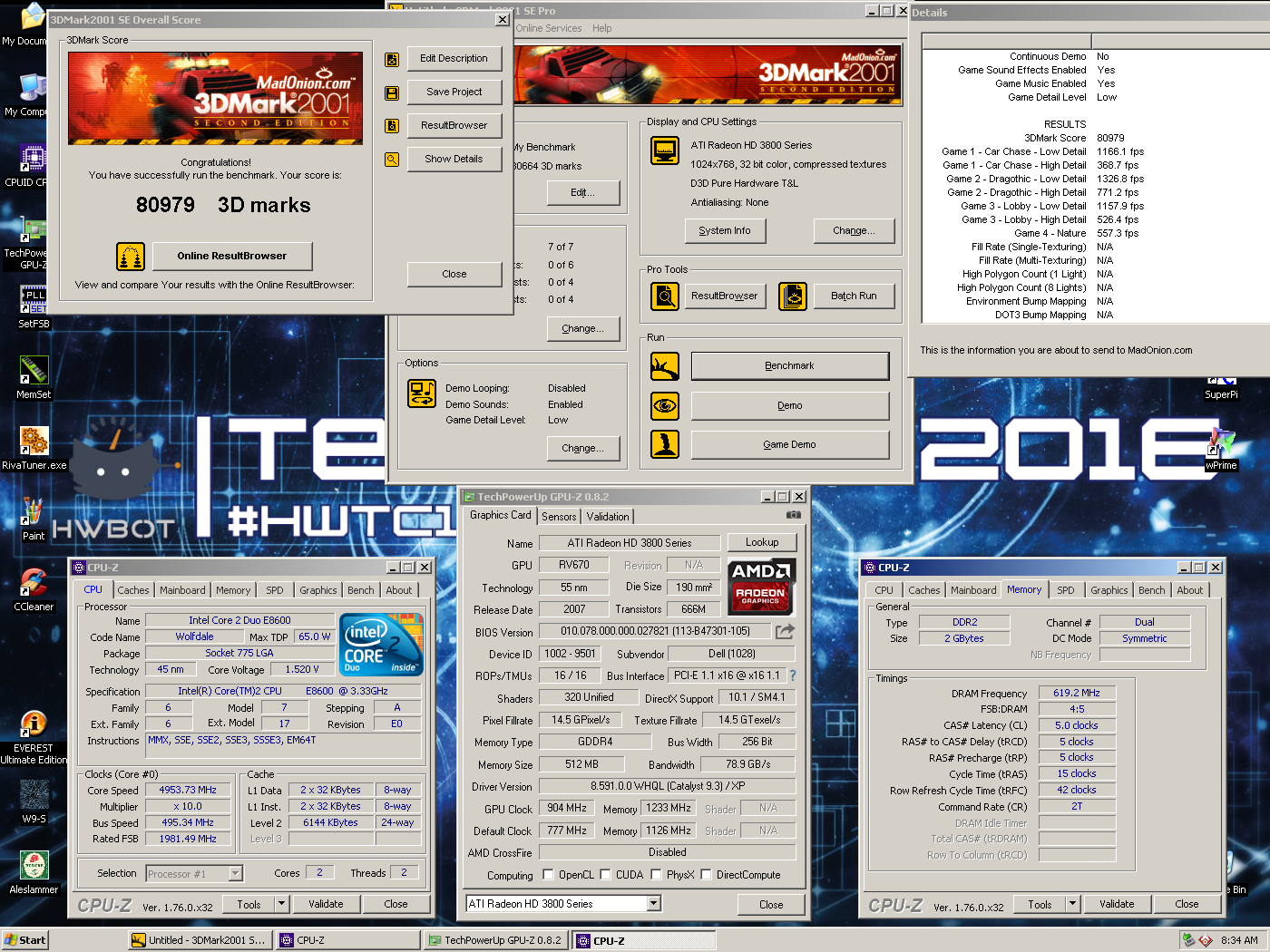Enable the OpenCL checkbox in GPU-Z
Image resolution: width=1270 pixels, height=952 pixels.
click(548, 875)
